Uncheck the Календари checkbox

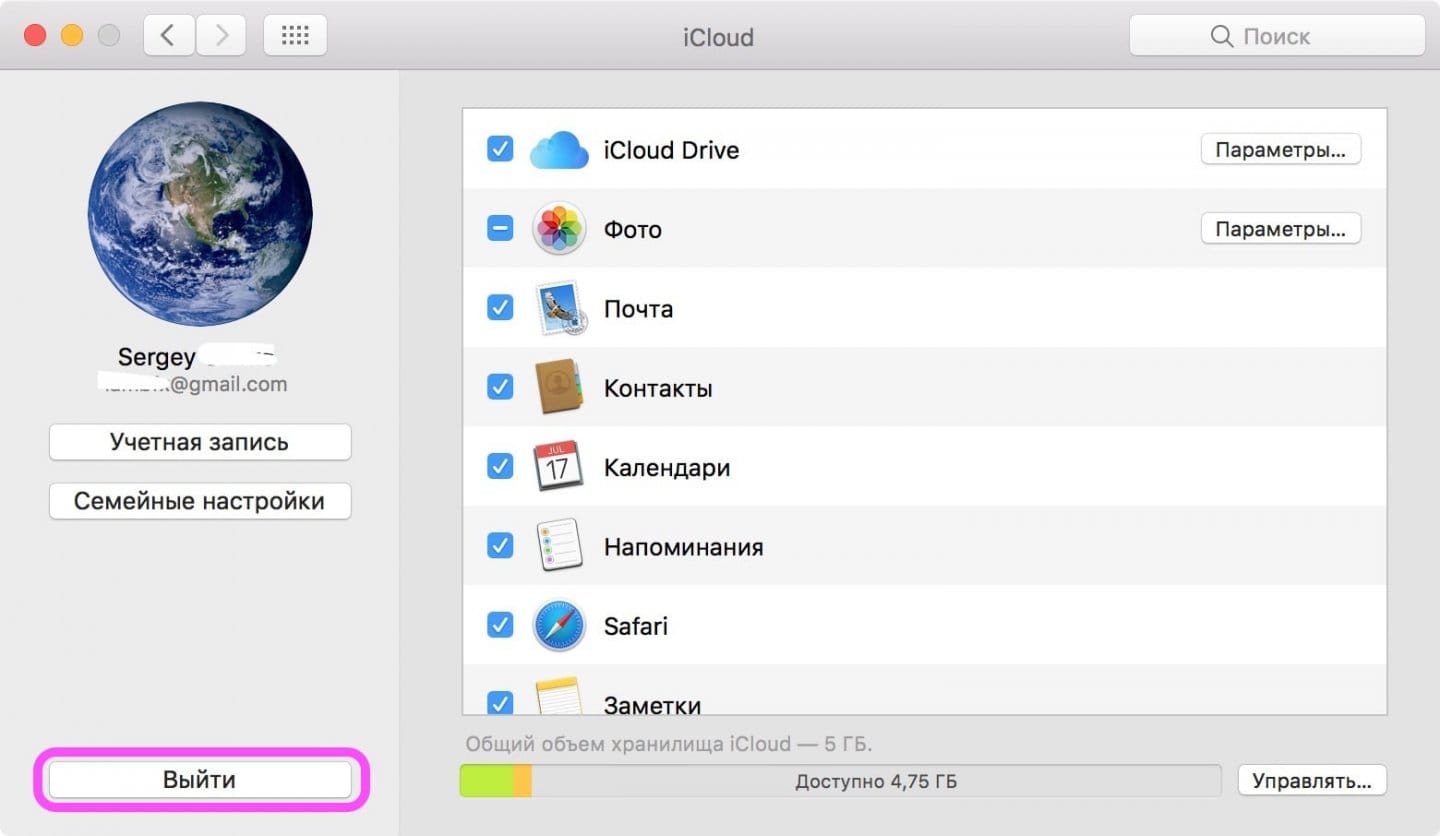(500, 467)
